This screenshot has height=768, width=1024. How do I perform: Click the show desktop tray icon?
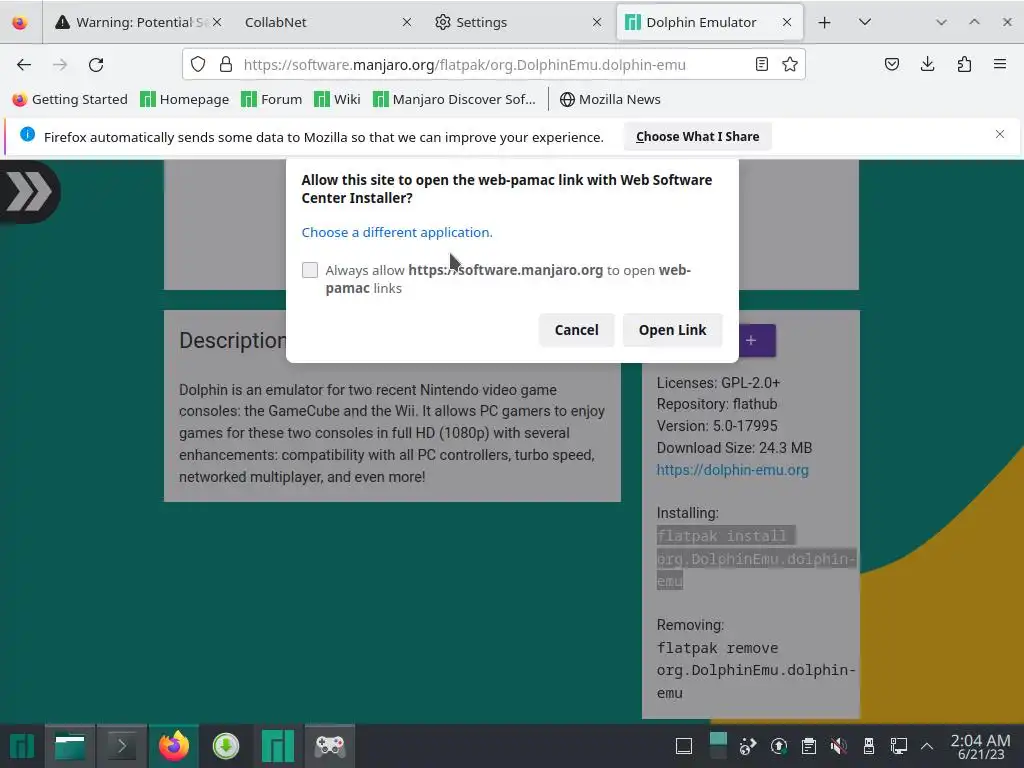click(x=684, y=746)
